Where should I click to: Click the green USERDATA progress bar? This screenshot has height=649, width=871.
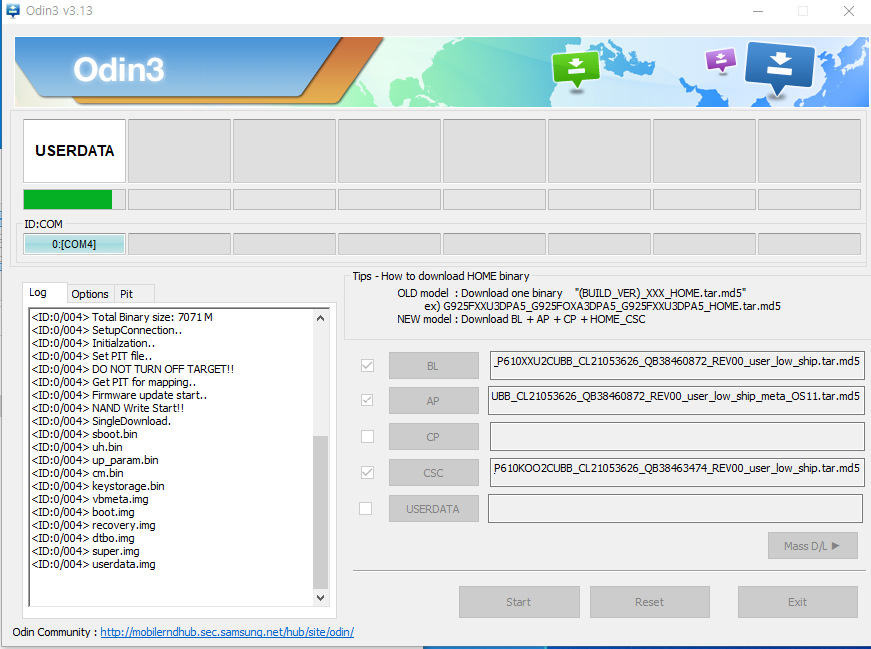coord(74,199)
